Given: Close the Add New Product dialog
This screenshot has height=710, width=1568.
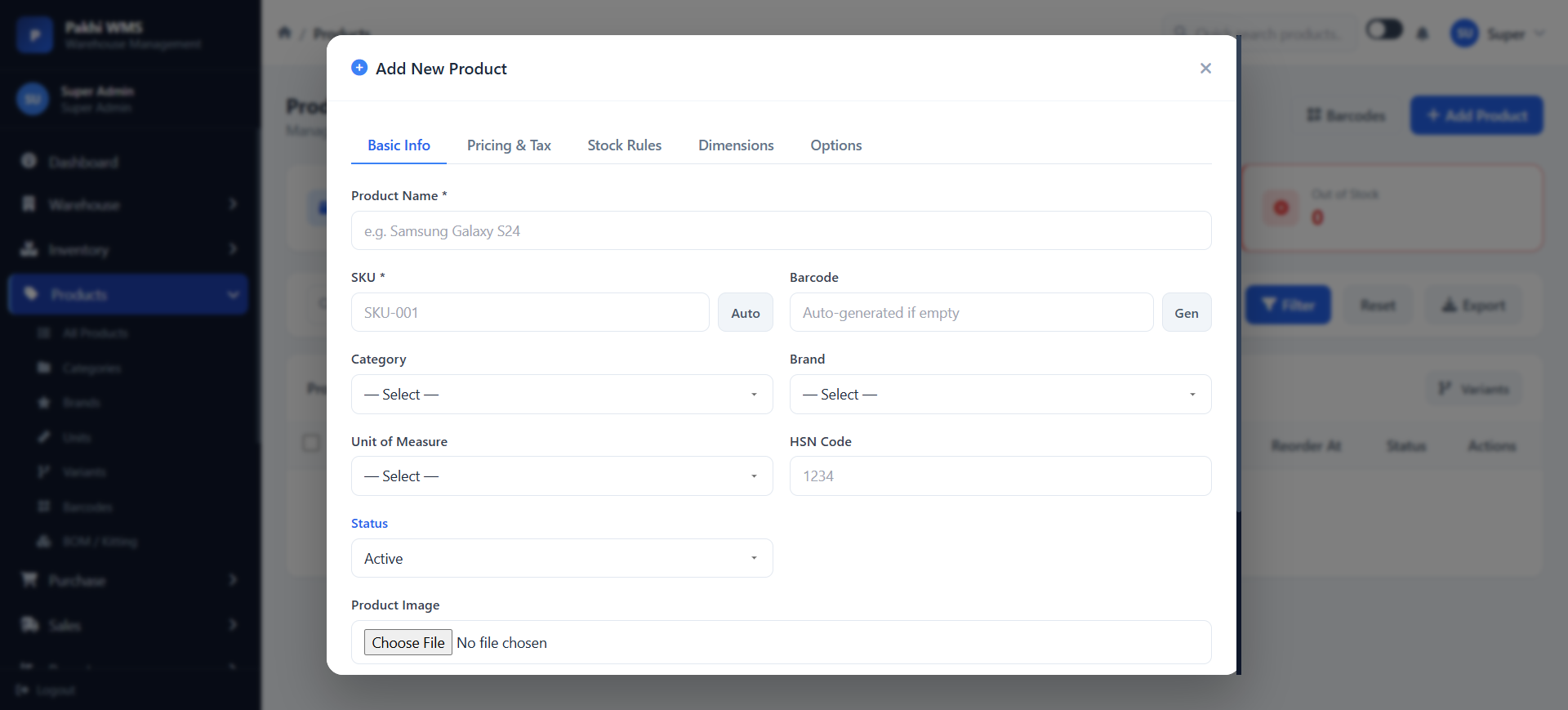Looking at the screenshot, I should pyautogui.click(x=1205, y=69).
